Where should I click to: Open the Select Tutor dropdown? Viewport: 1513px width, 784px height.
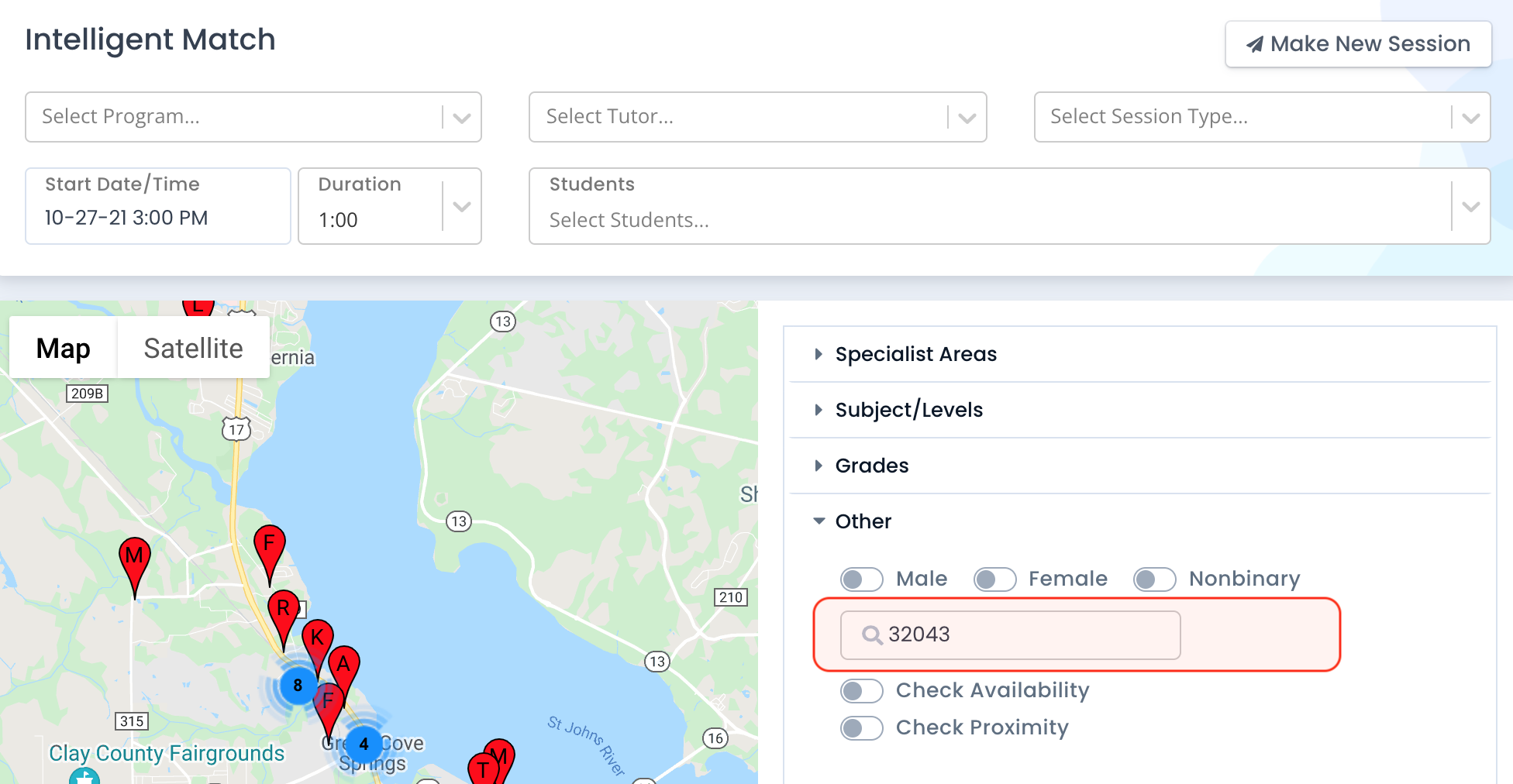pyautogui.click(x=757, y=117)
